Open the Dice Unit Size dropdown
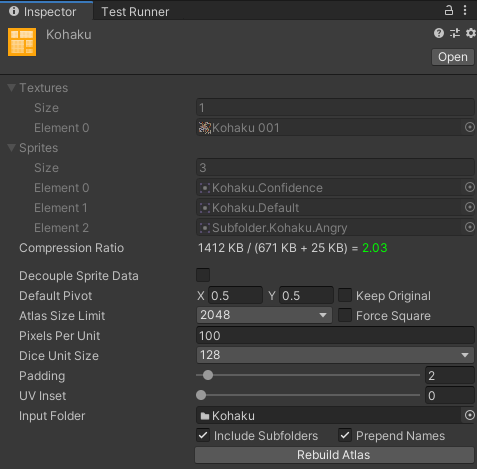 click(x=335, y=355)
